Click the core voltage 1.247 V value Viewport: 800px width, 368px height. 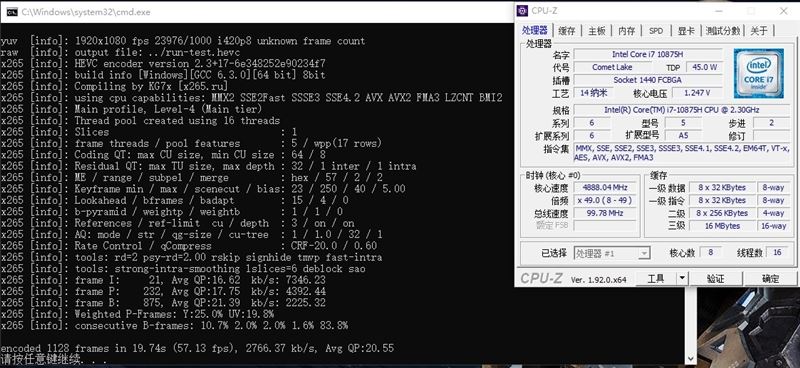tap(697, 92)
